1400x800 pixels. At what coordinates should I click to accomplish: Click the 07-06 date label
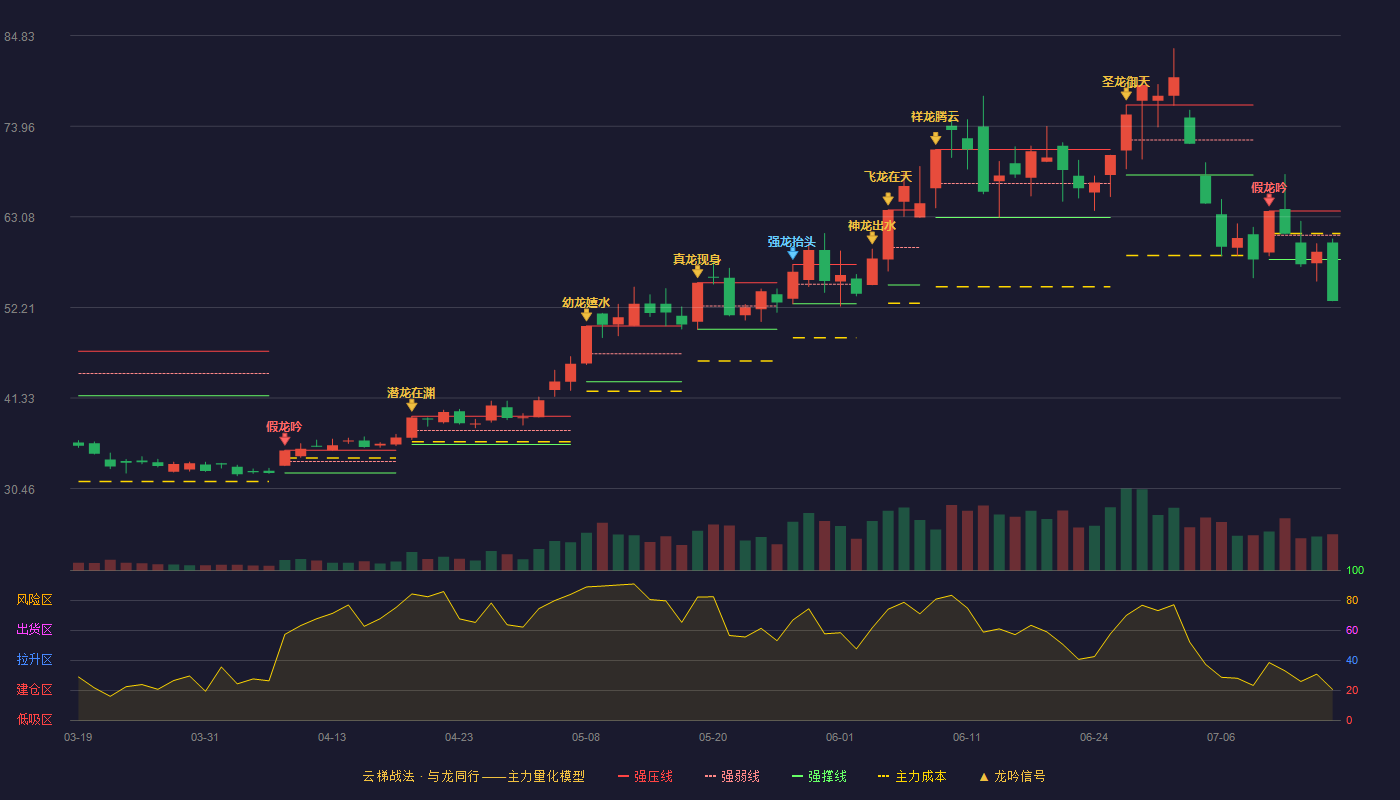[x=1221, y=737]
